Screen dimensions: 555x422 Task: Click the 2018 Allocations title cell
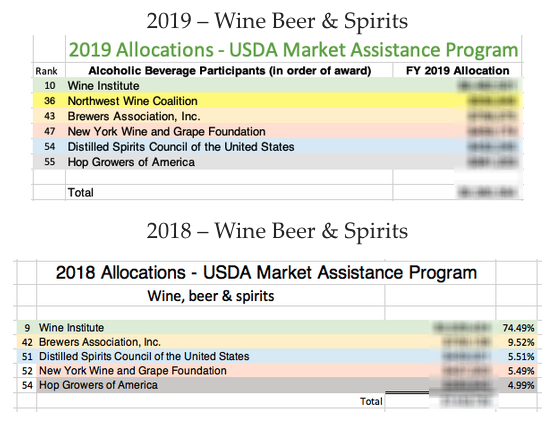point(266,272)
